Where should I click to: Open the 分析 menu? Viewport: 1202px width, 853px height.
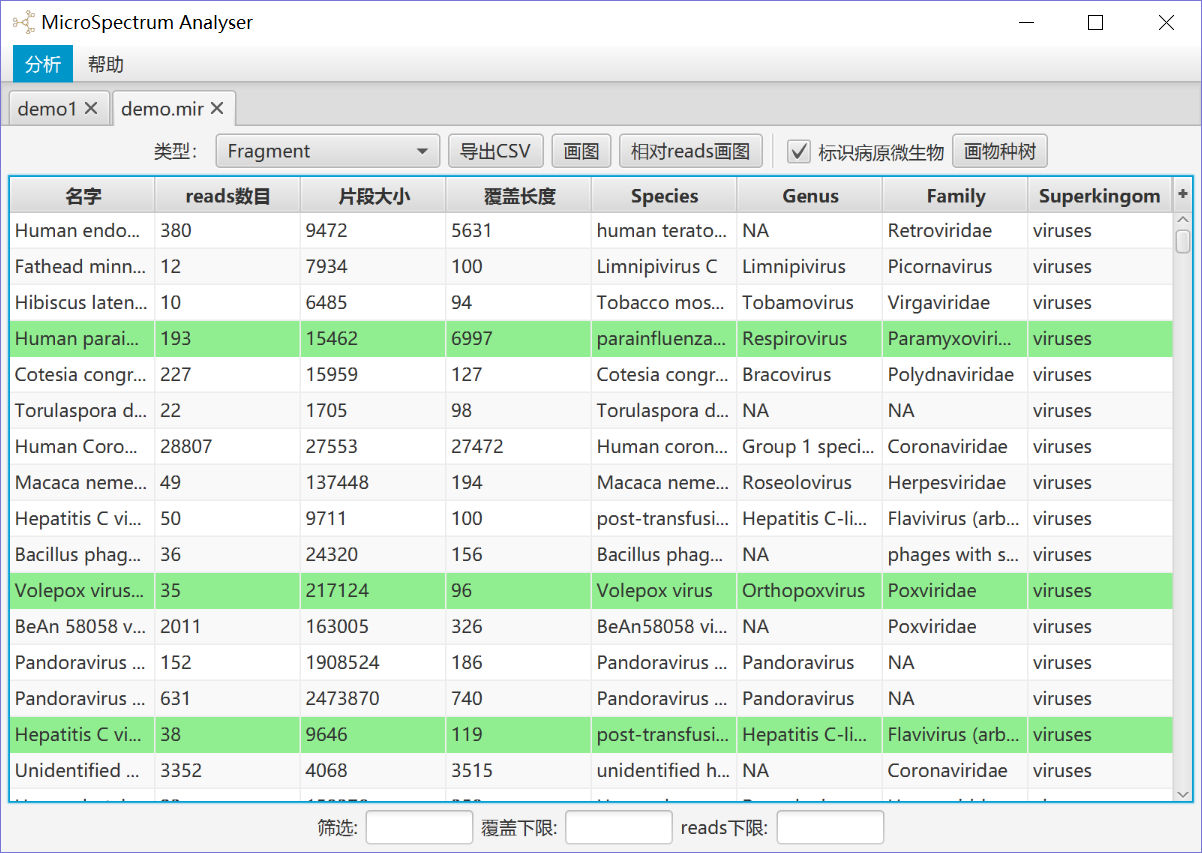[43, 65]
